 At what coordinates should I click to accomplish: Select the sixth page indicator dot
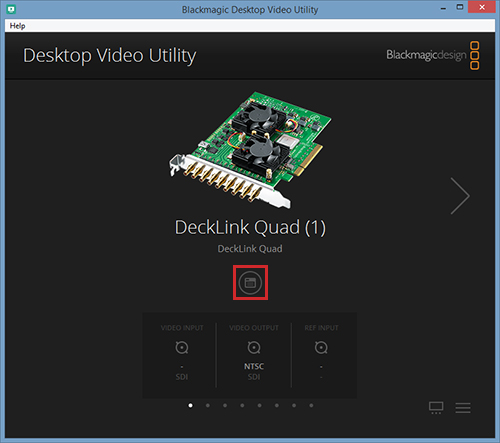tap(277, 405)
